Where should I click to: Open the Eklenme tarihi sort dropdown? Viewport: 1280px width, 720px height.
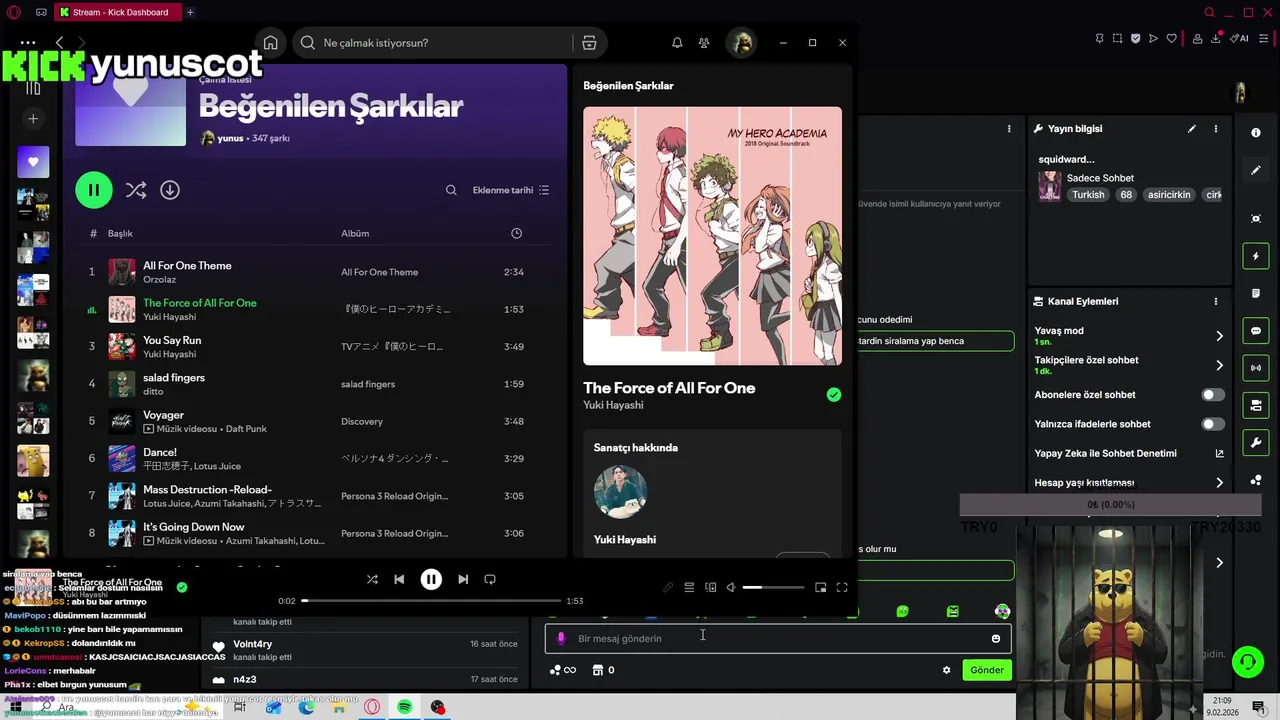[511, 190]
